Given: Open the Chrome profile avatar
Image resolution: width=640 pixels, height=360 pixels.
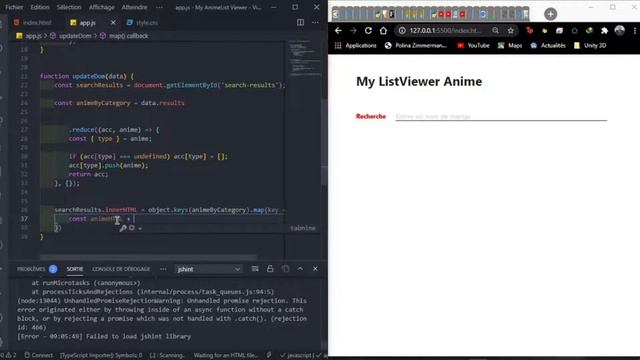Looking at the screenshot, I should (x=620, y=31).
